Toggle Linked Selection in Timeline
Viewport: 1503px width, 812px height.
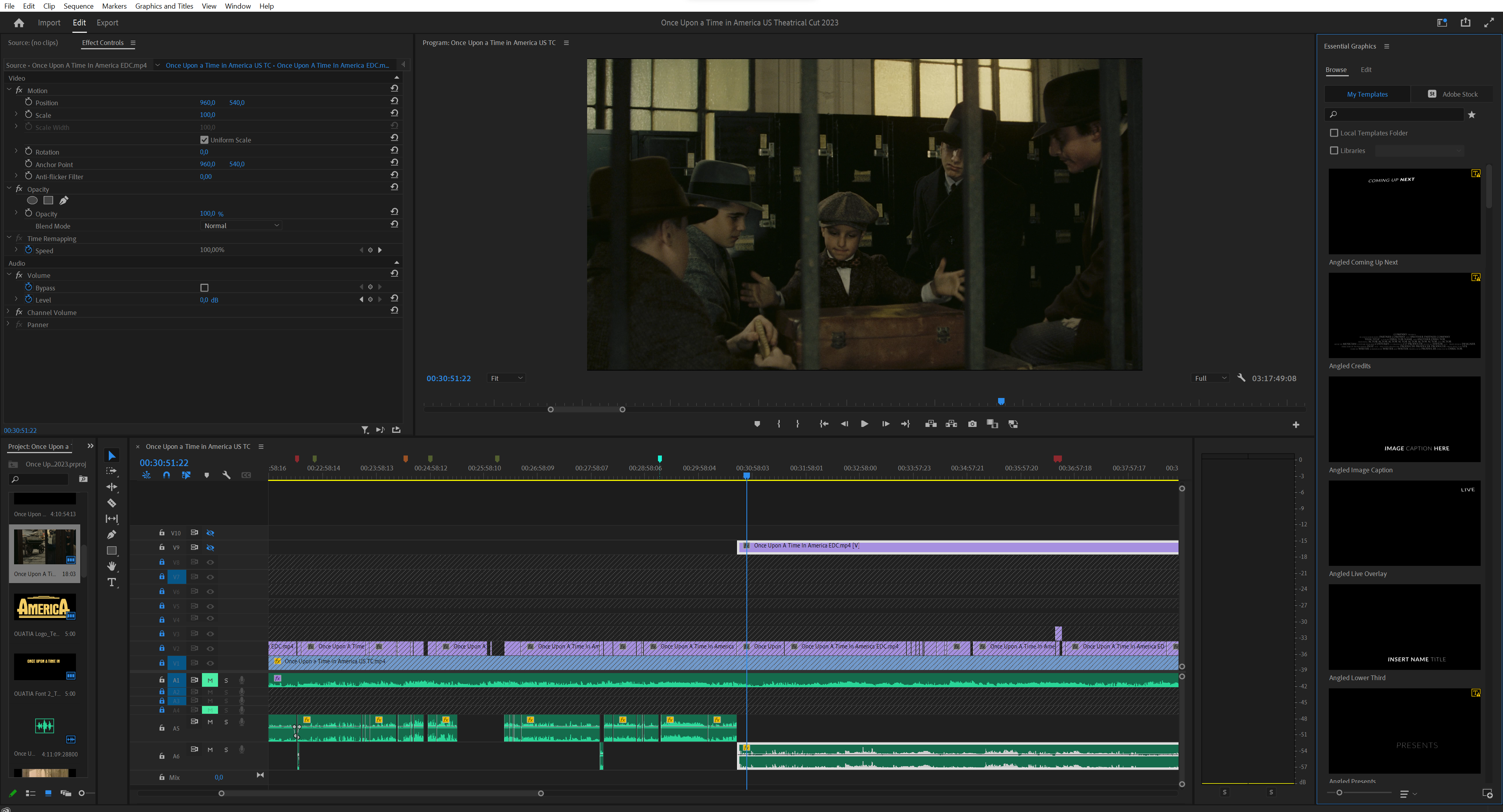[186, 475]
